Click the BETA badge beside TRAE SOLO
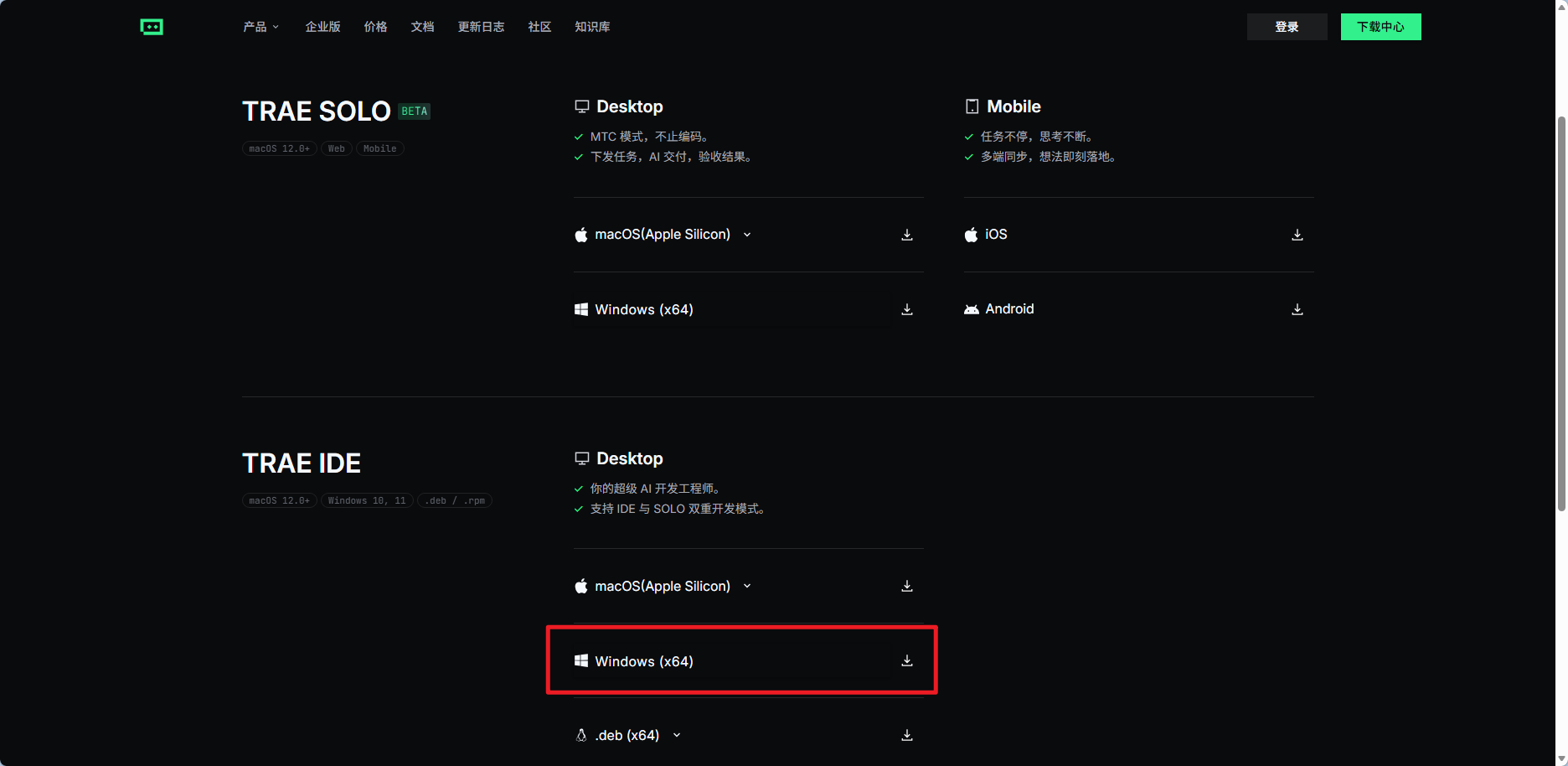 (x=414, y=111)
